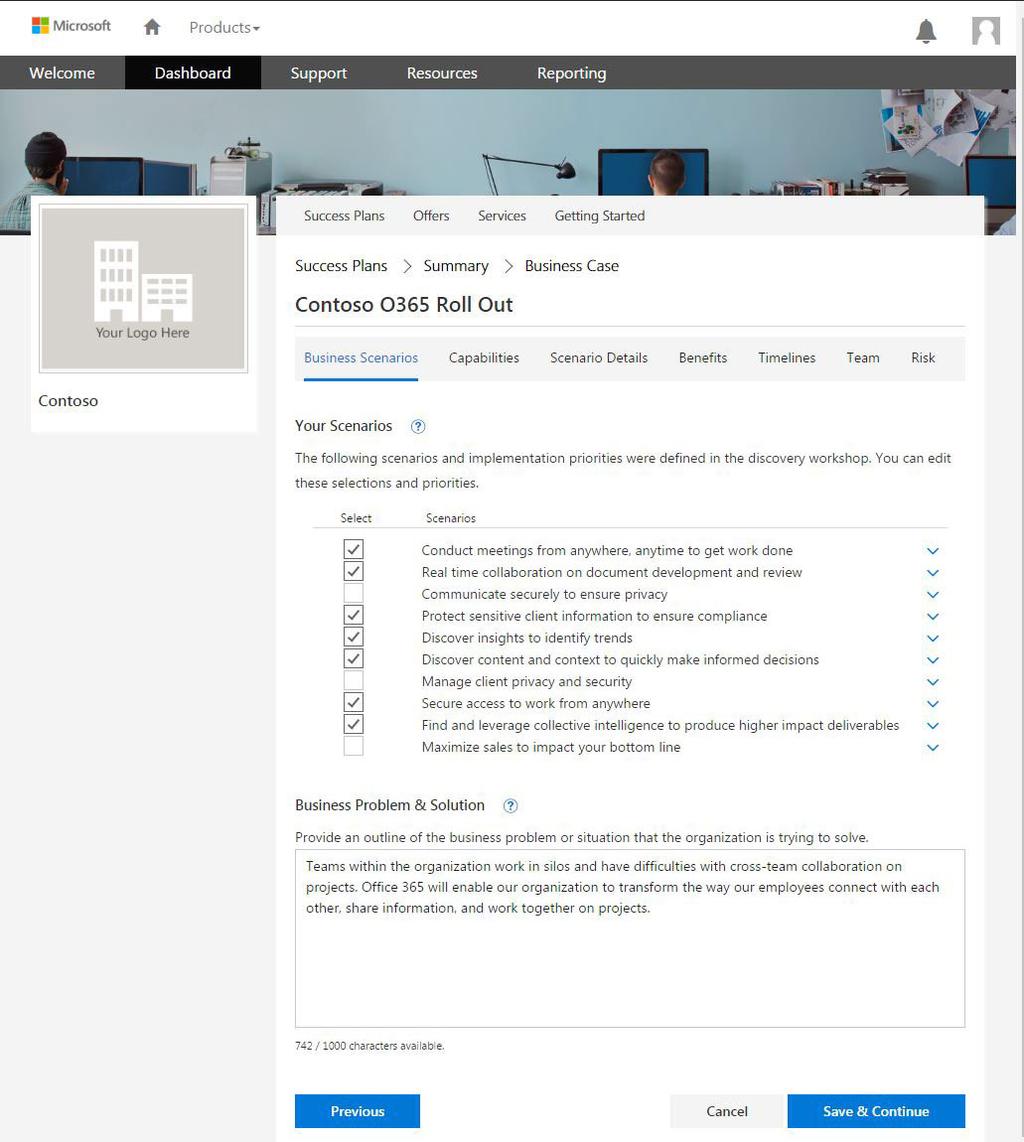Expand Secure access to work chevron

(932, 704)
